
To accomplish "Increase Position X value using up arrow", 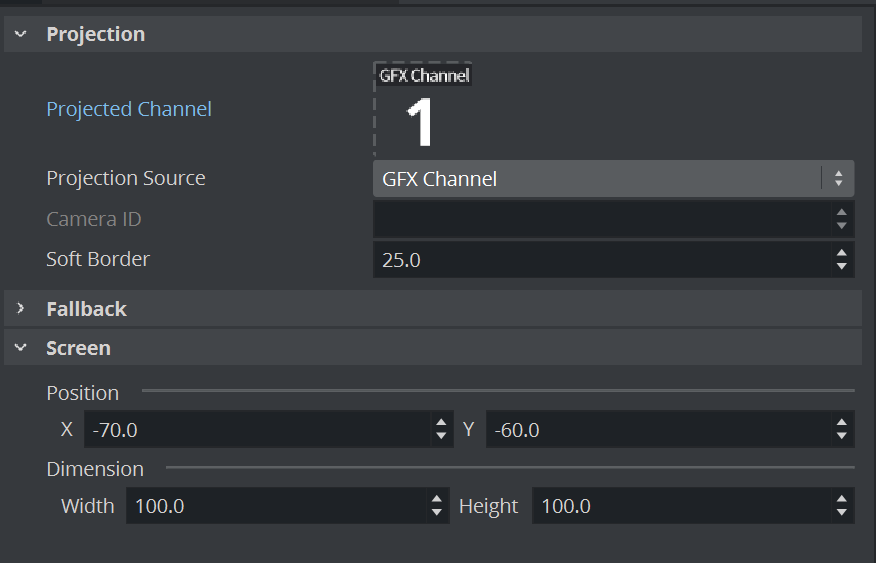I will coord(441,423).
